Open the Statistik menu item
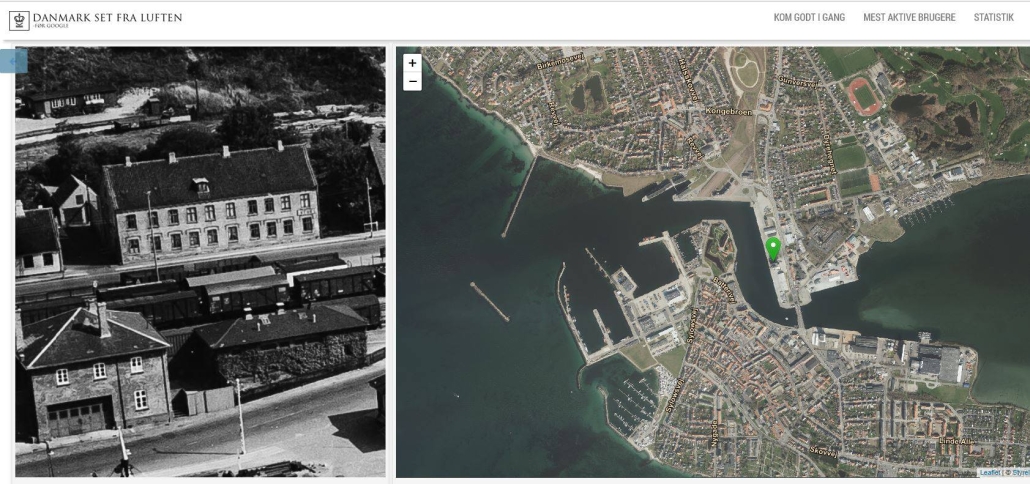Screen dimensions: 1030x484 993,18
